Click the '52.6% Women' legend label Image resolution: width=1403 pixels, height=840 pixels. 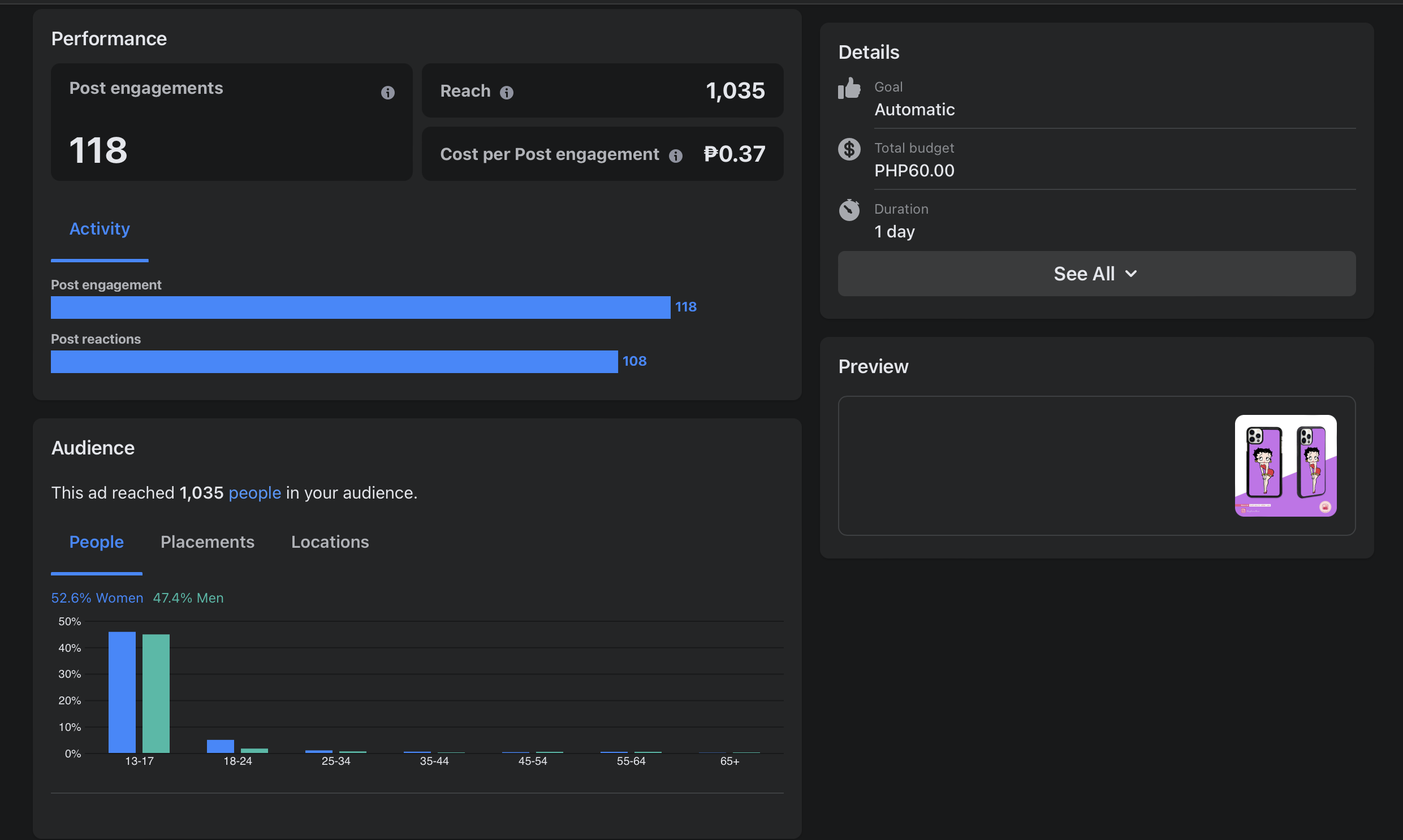point(97,598)
